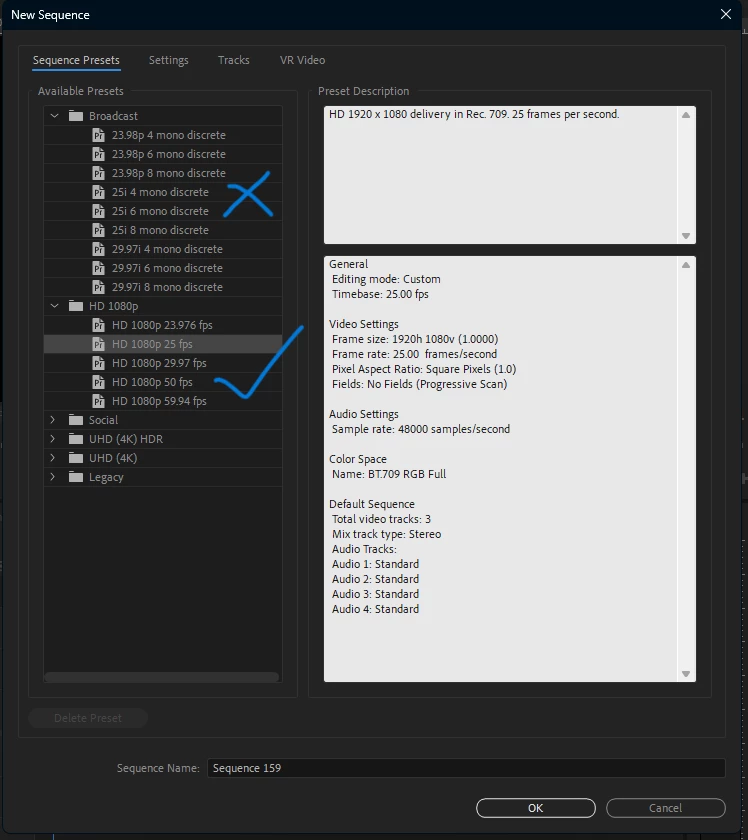Close the New Sequence dialog window
This screenshot has width=748, height=840.
(726, 14)
